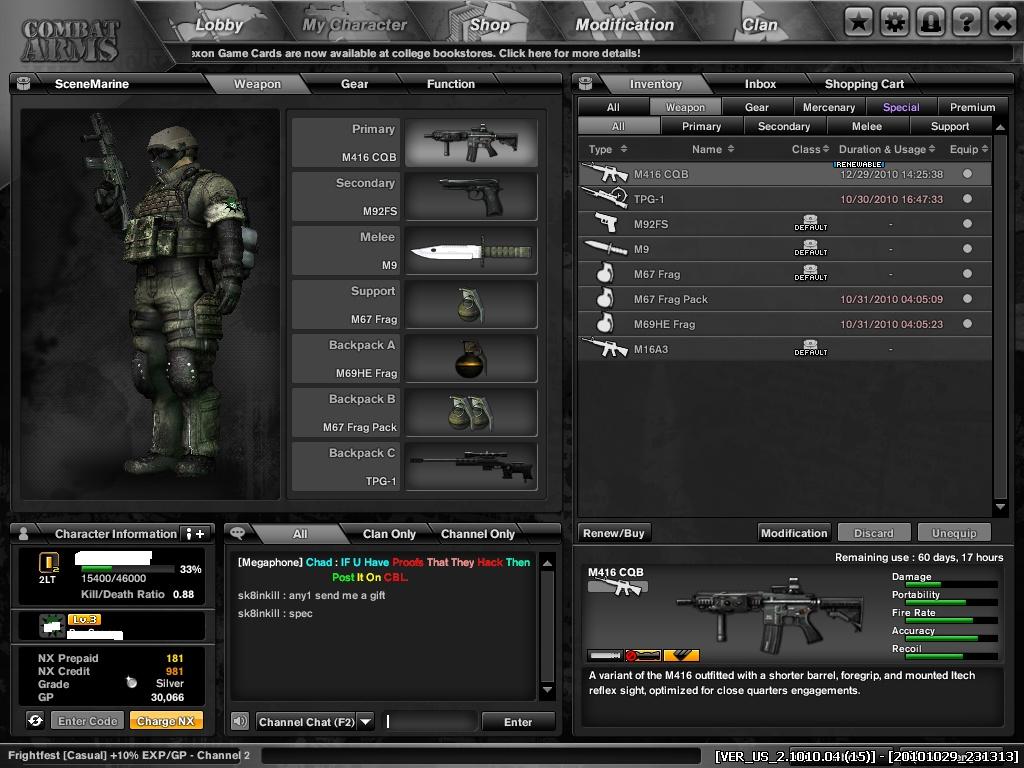Viewport: 1024px width, 768px height.
Task: Click the M92FS secondary pistol slot image
Action: pyautogui.click(x=471, y=197)
